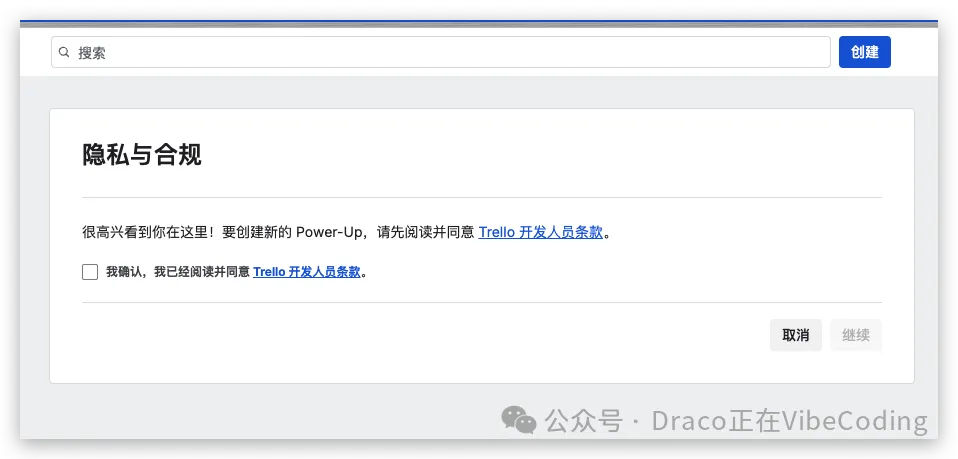Open the bold Trello 开发人员条款 link beside checkbox
The height and width of the screenshot is (459, 958).
(x=307, y=272)
